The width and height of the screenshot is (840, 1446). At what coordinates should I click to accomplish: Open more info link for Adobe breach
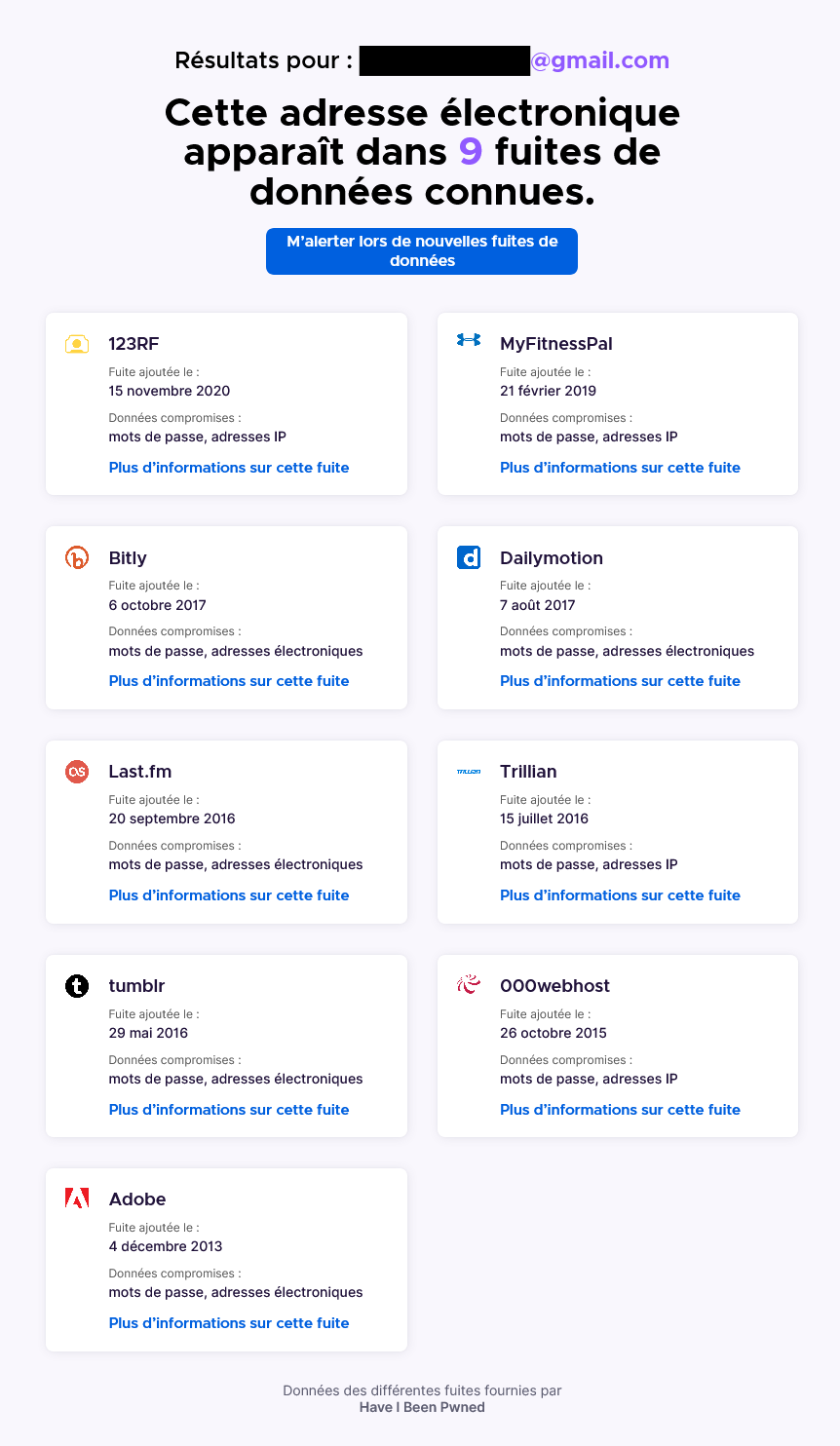229,1323
